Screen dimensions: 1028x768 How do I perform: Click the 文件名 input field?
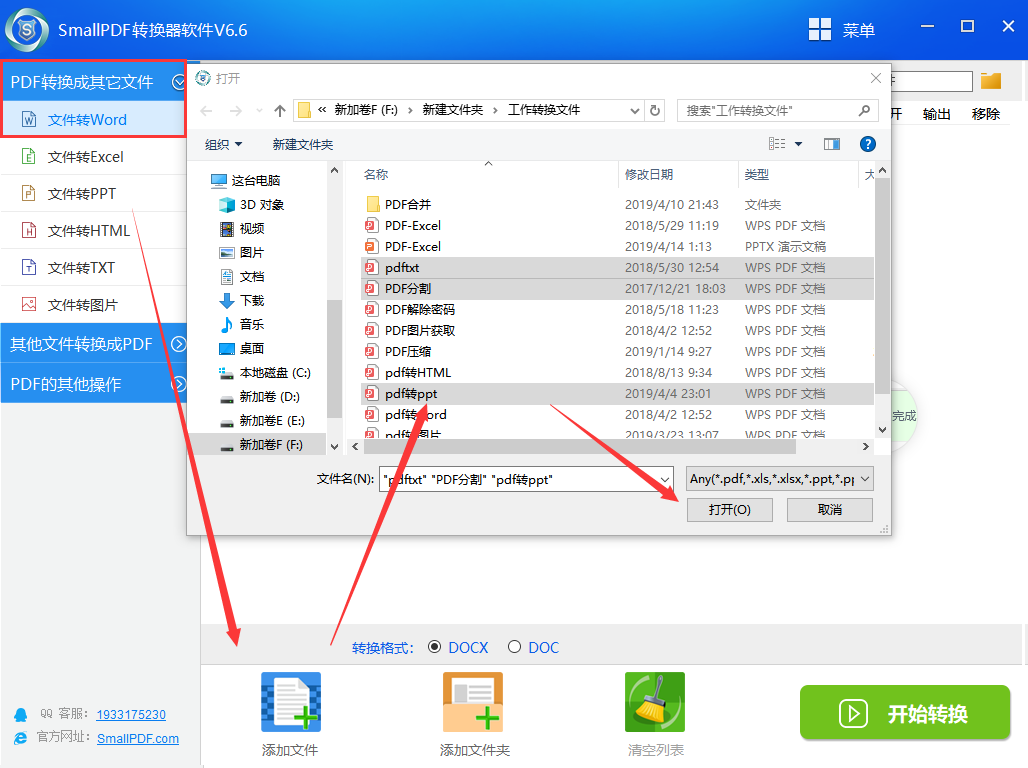tap(526, 479)
